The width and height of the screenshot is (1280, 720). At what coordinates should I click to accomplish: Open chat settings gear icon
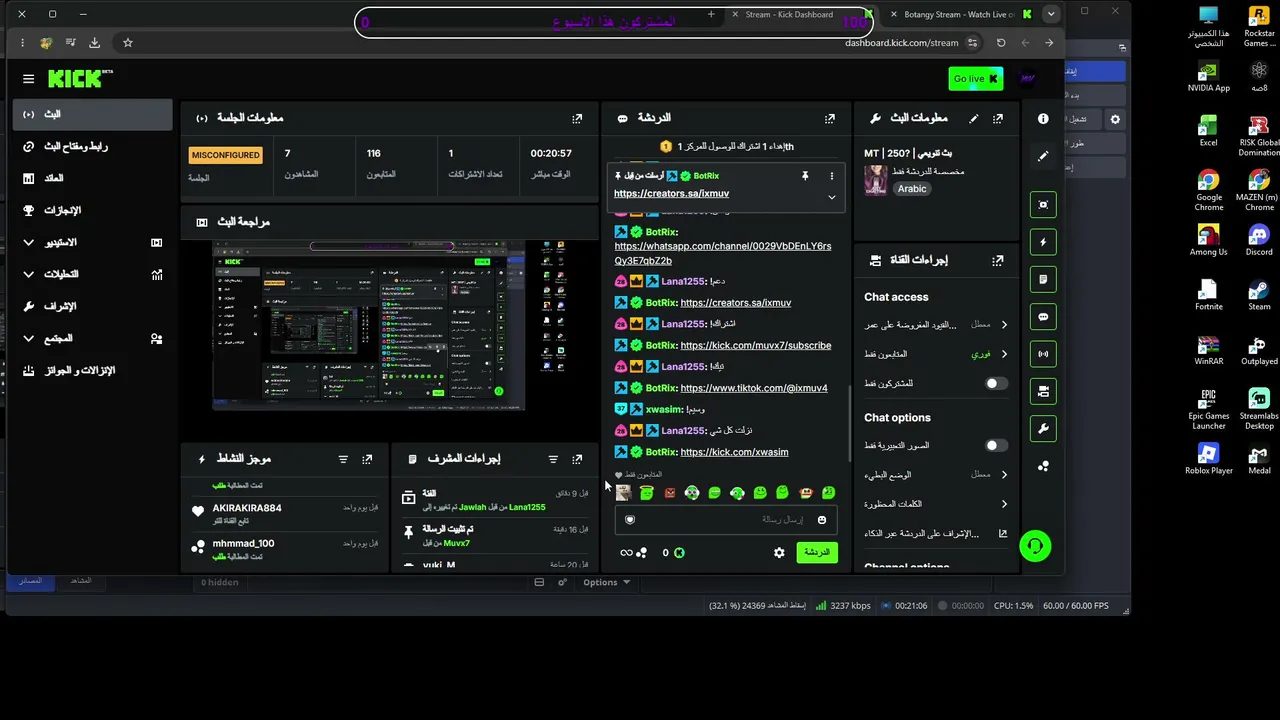(779, 552)
